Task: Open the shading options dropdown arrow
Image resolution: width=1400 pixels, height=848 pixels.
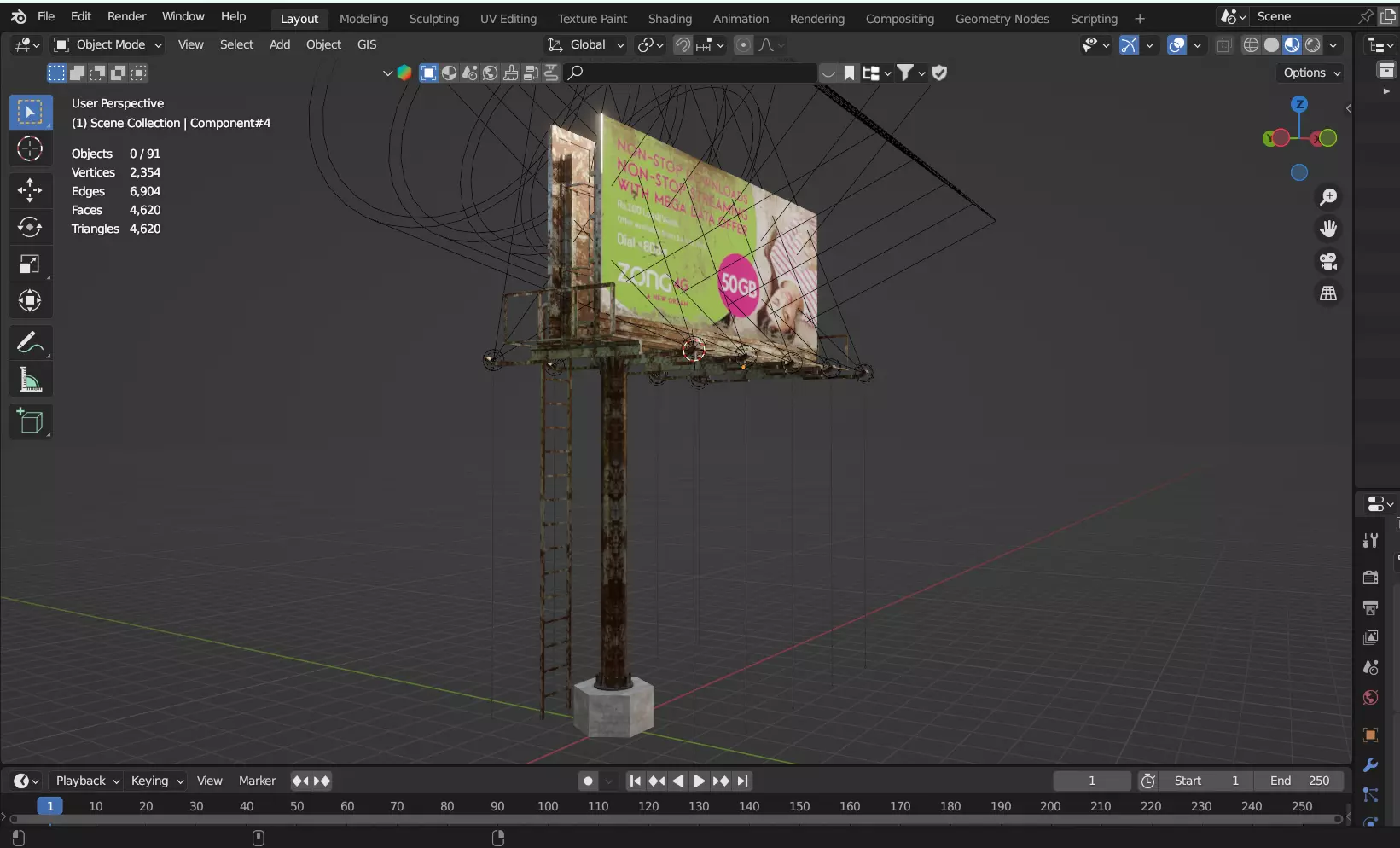Action: (1333, 44)
